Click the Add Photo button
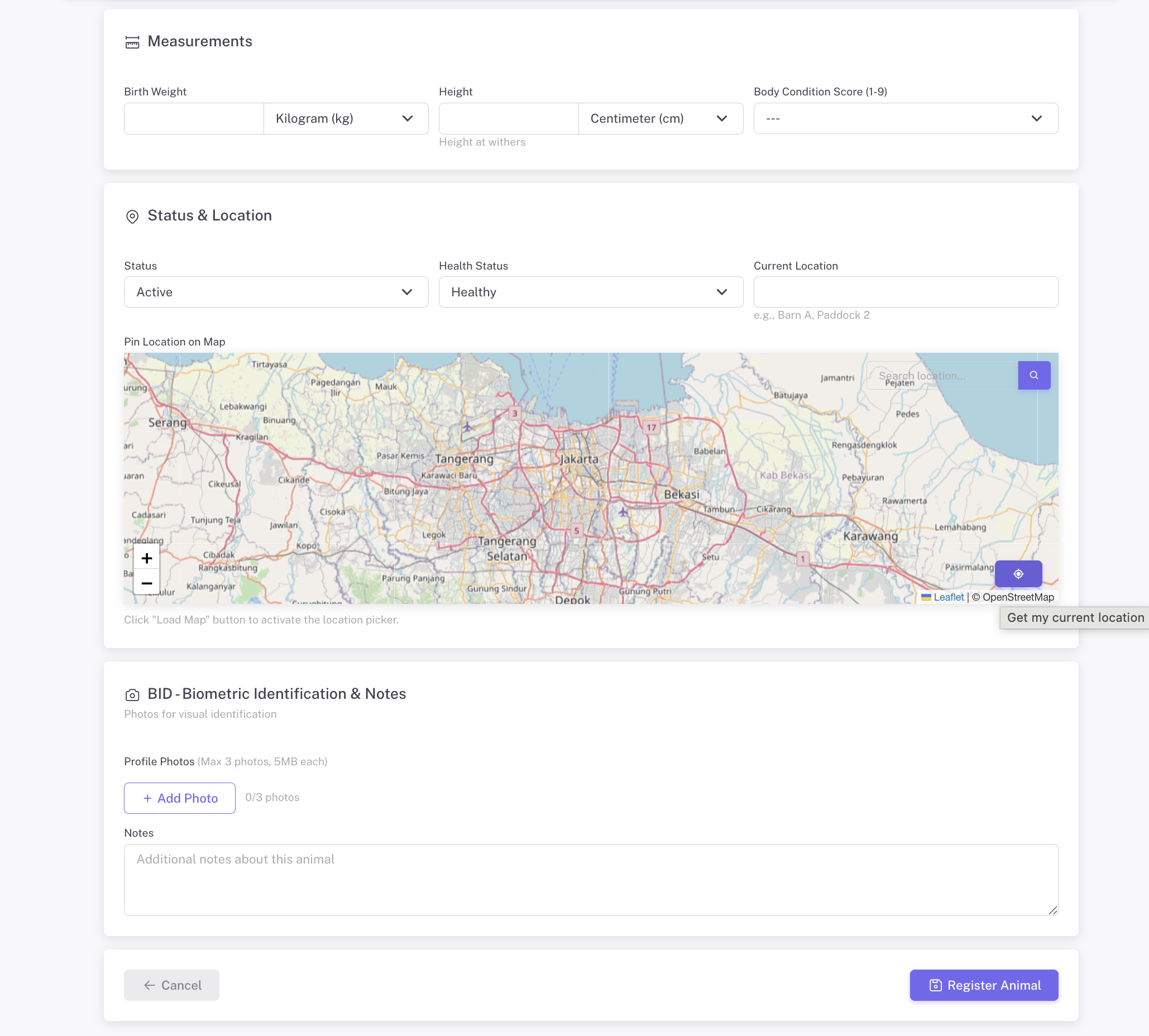The width and height of the screenshot is (1149, 1036). [179, 798]
